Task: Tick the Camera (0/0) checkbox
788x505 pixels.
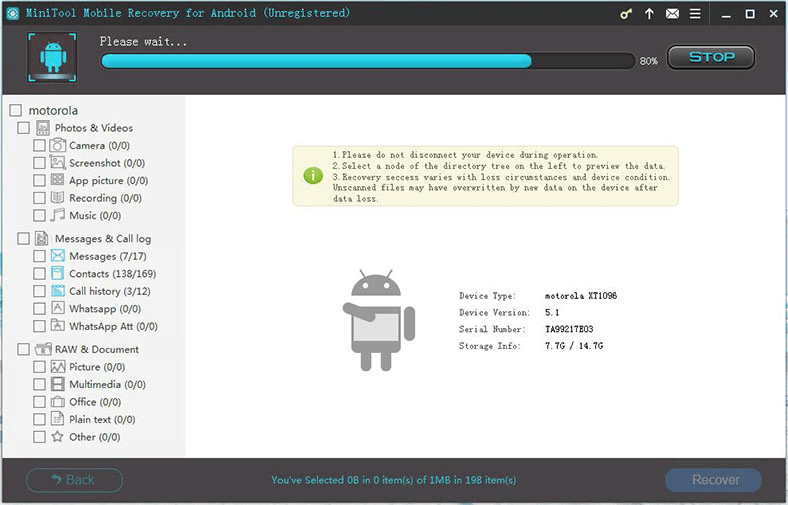Action: click(39, 145)
